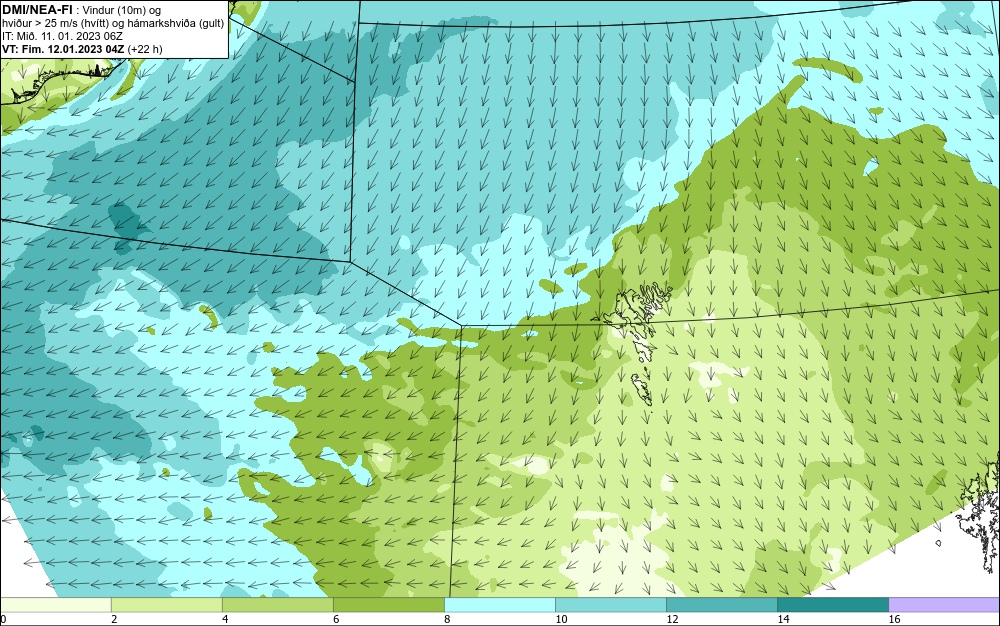Viewport: 1000px width, 626px height.
Task: Pick the light green 2–4 m/s swatch
Action: tap(166, 604)
